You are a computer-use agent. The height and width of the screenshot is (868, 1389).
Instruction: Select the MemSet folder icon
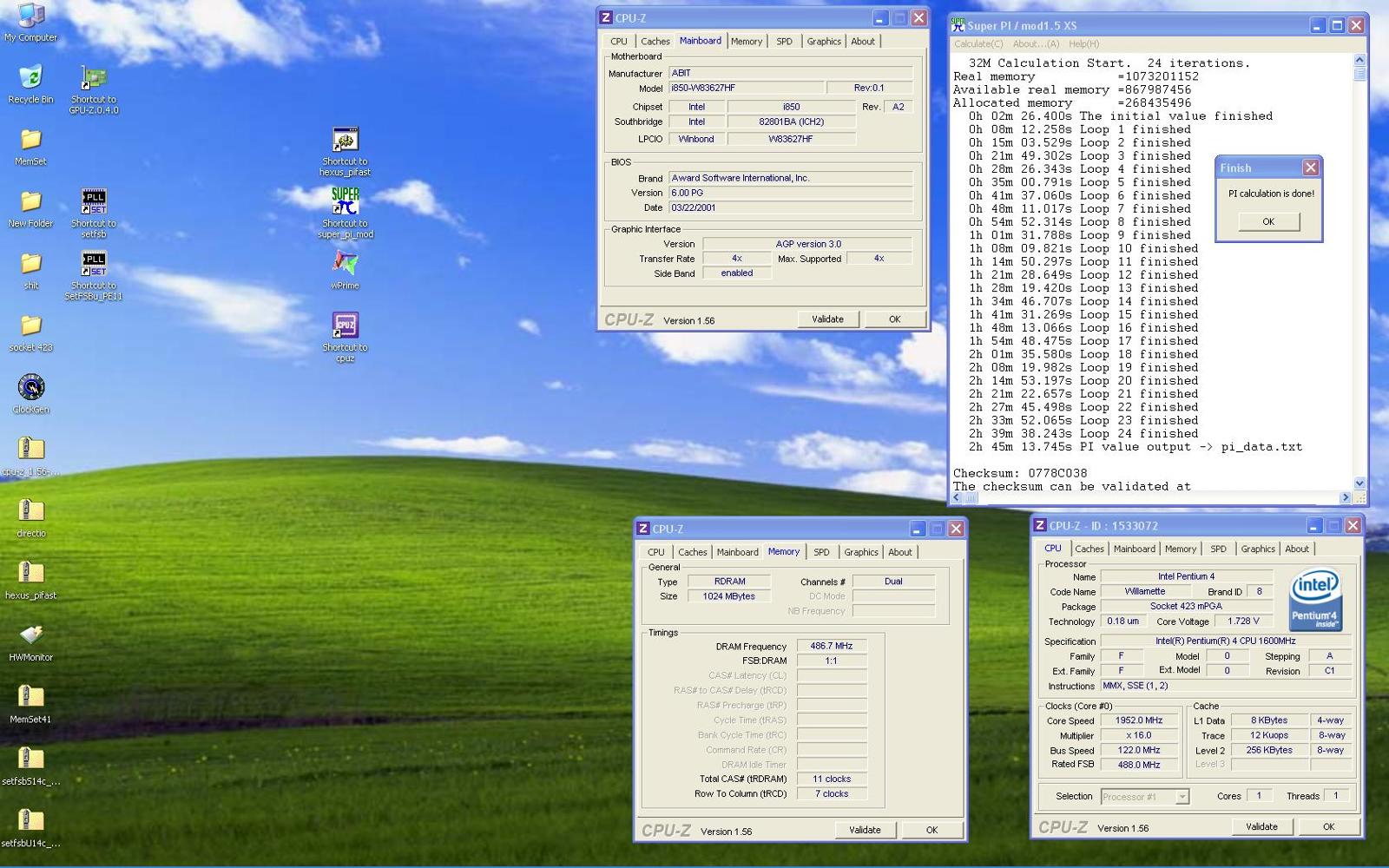pos(30,147)
